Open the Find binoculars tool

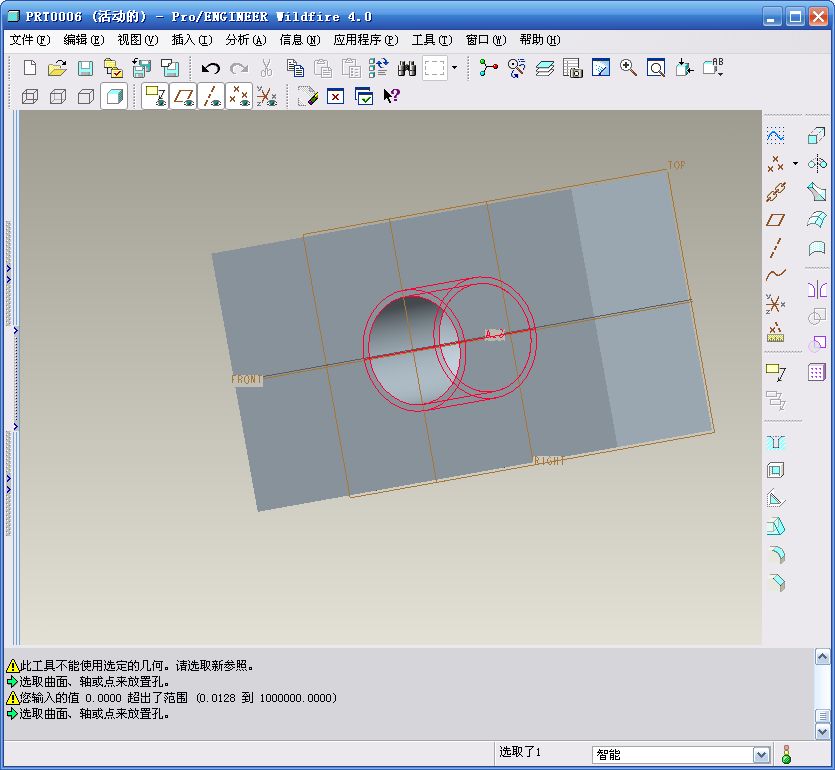point(407,68)
